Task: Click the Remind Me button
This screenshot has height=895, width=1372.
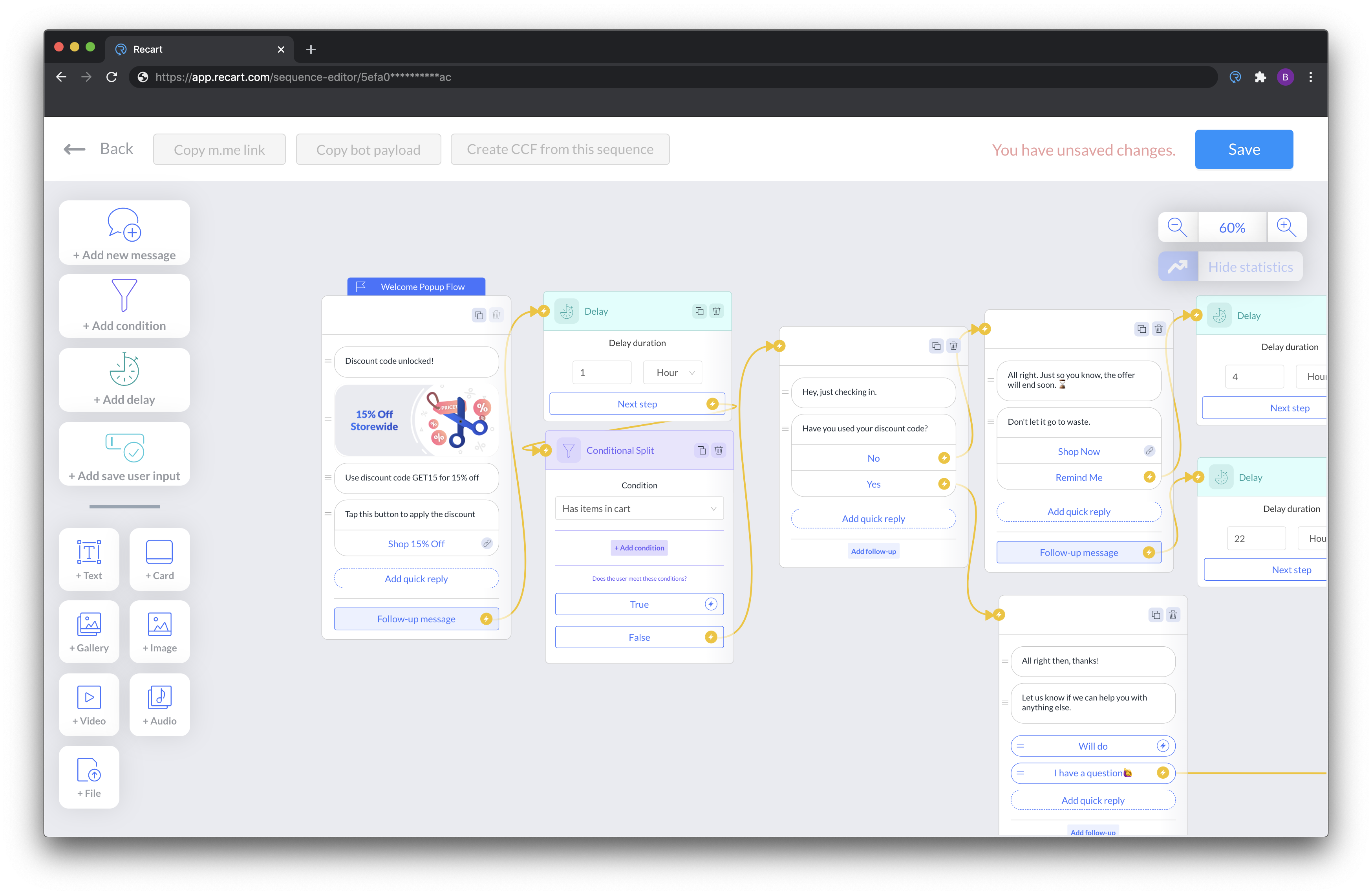Action: click(1079, 477)
